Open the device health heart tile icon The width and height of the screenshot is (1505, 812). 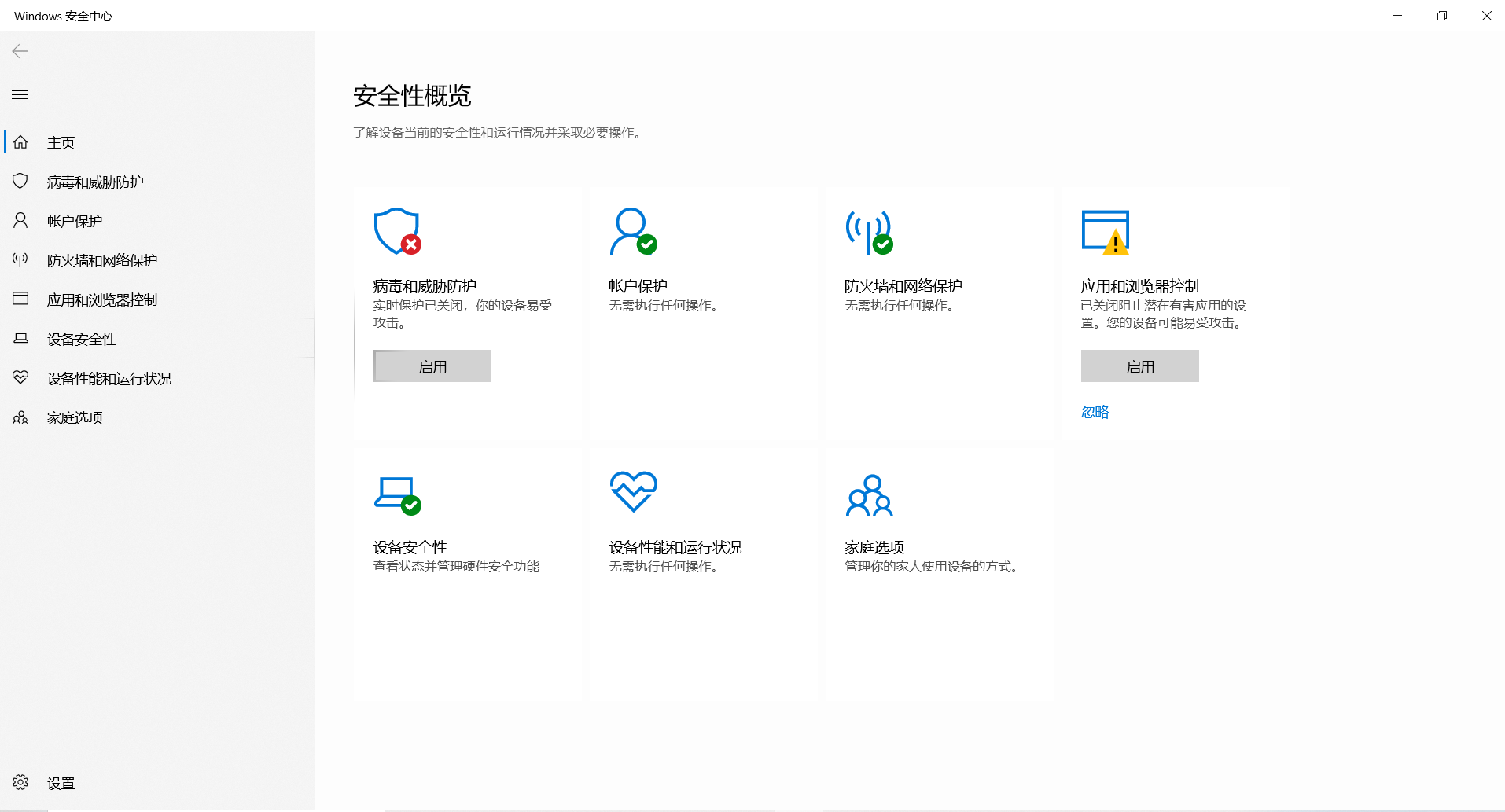tap(633, 492)
